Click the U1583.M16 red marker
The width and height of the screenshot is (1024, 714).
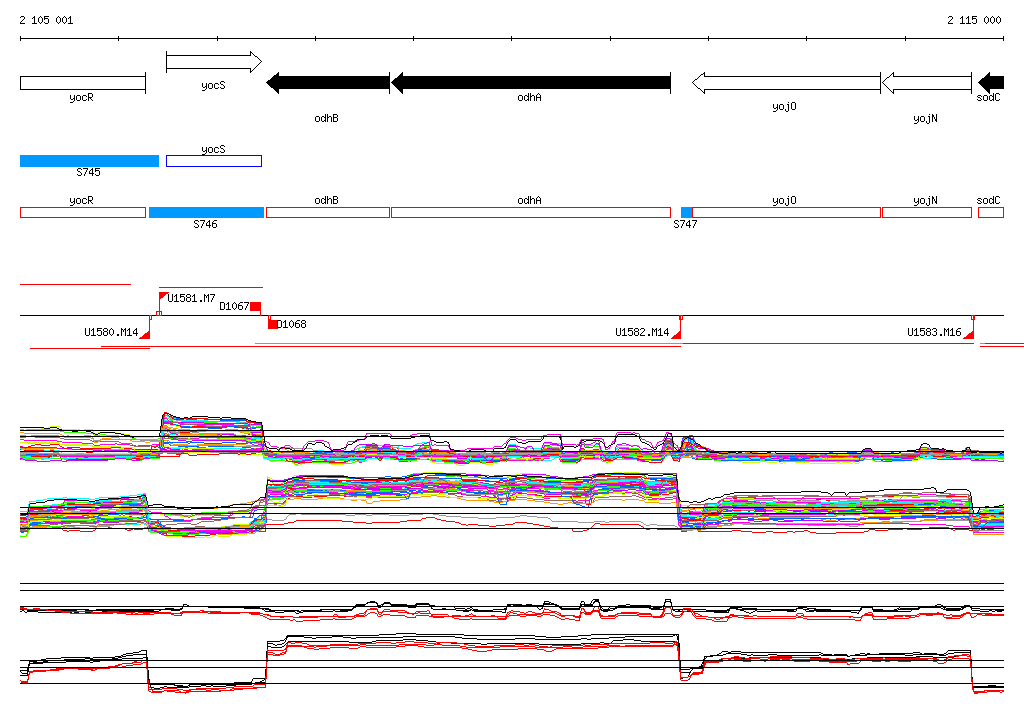[968, 334]
